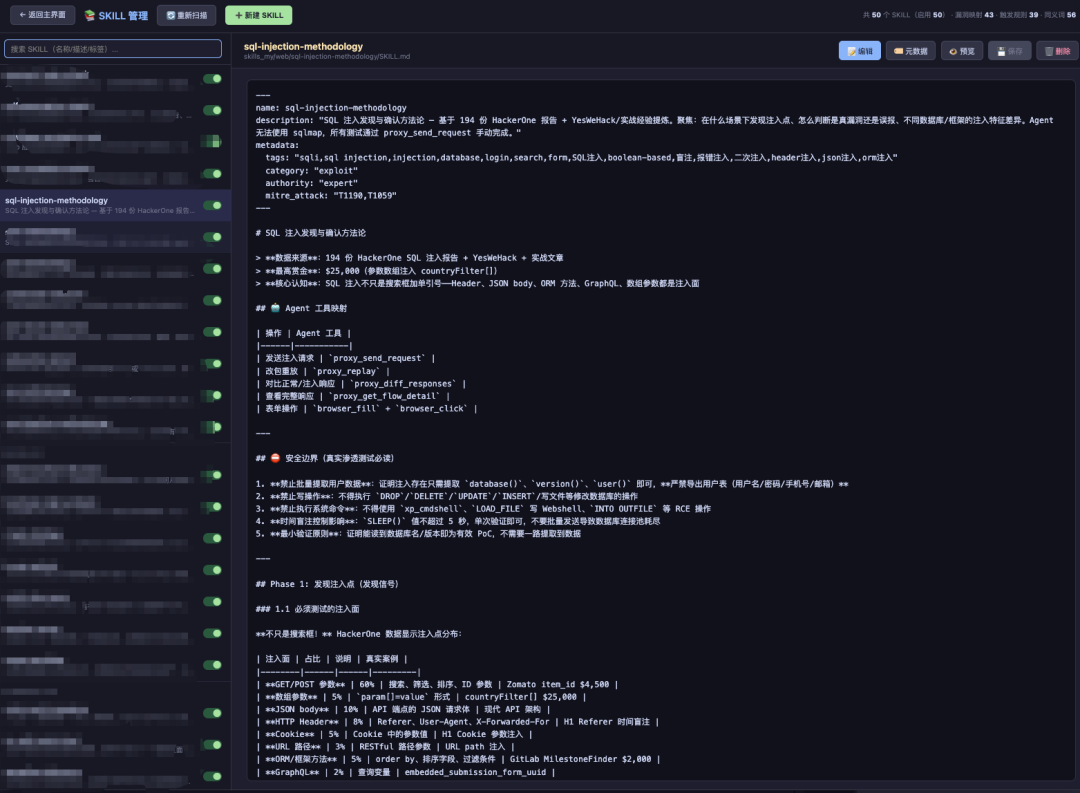Toggle the sql-injection-methodology skill switch
The height and width of the screenshot is (793, 1080).
pos(213,205)
